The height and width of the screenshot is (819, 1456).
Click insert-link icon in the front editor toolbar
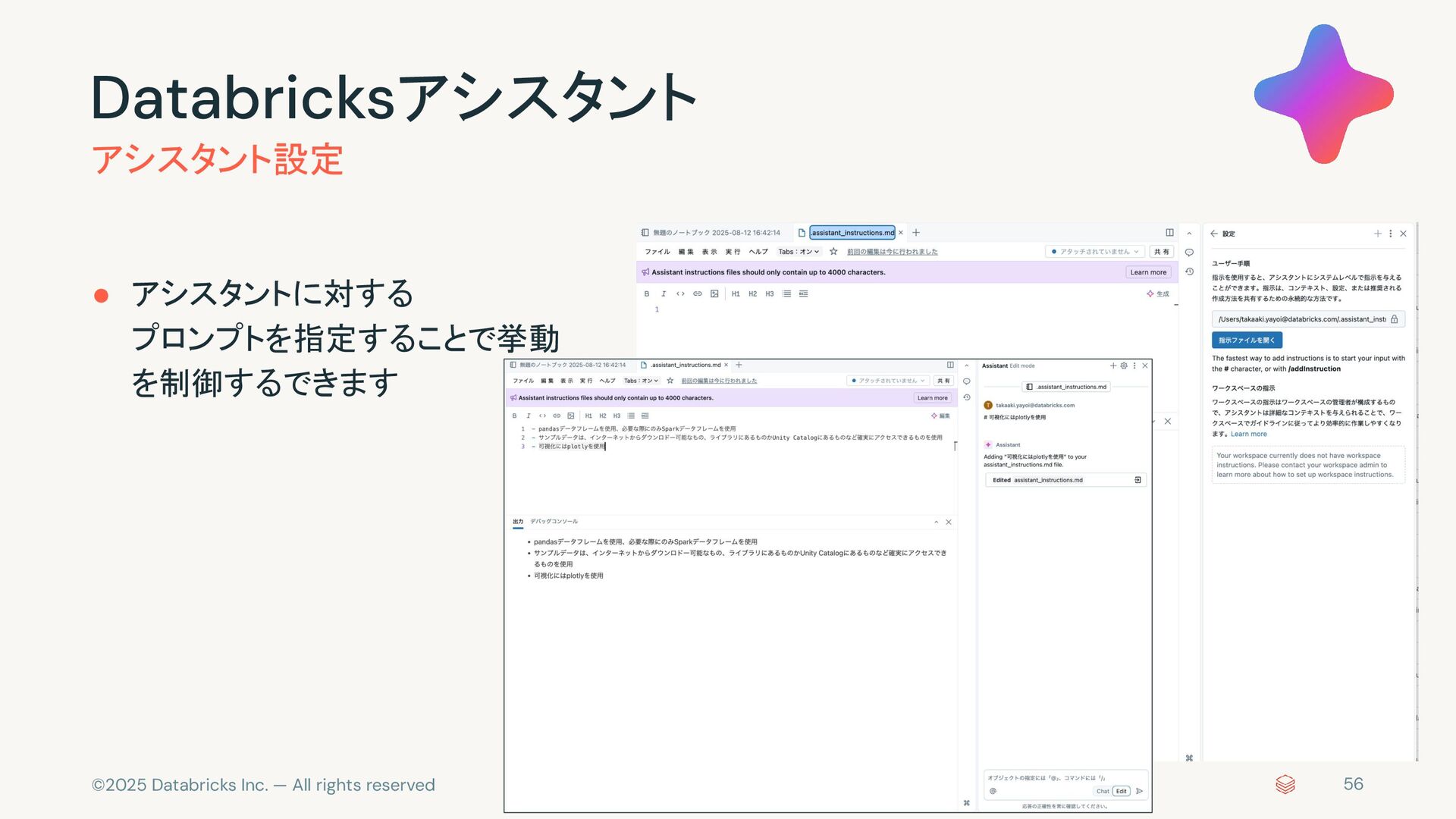pyautogui.click(x=557, y=416)
